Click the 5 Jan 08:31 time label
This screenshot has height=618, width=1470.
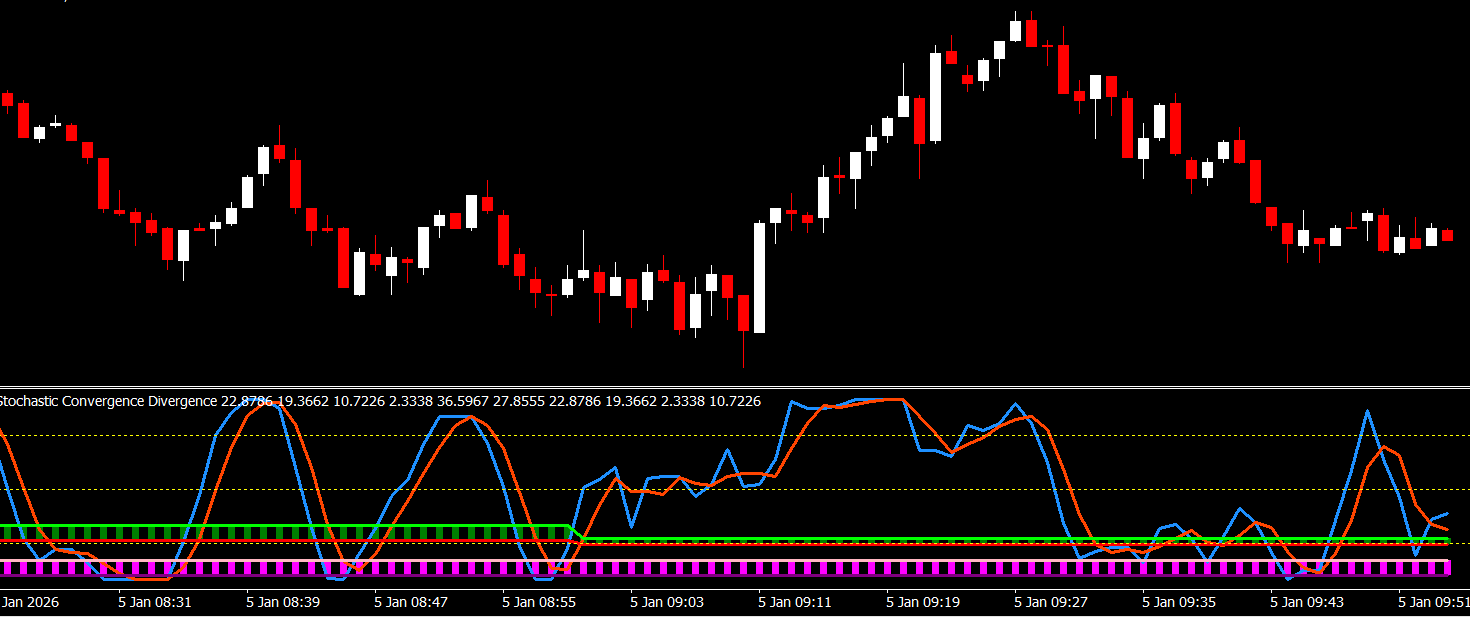pos(154,602)
